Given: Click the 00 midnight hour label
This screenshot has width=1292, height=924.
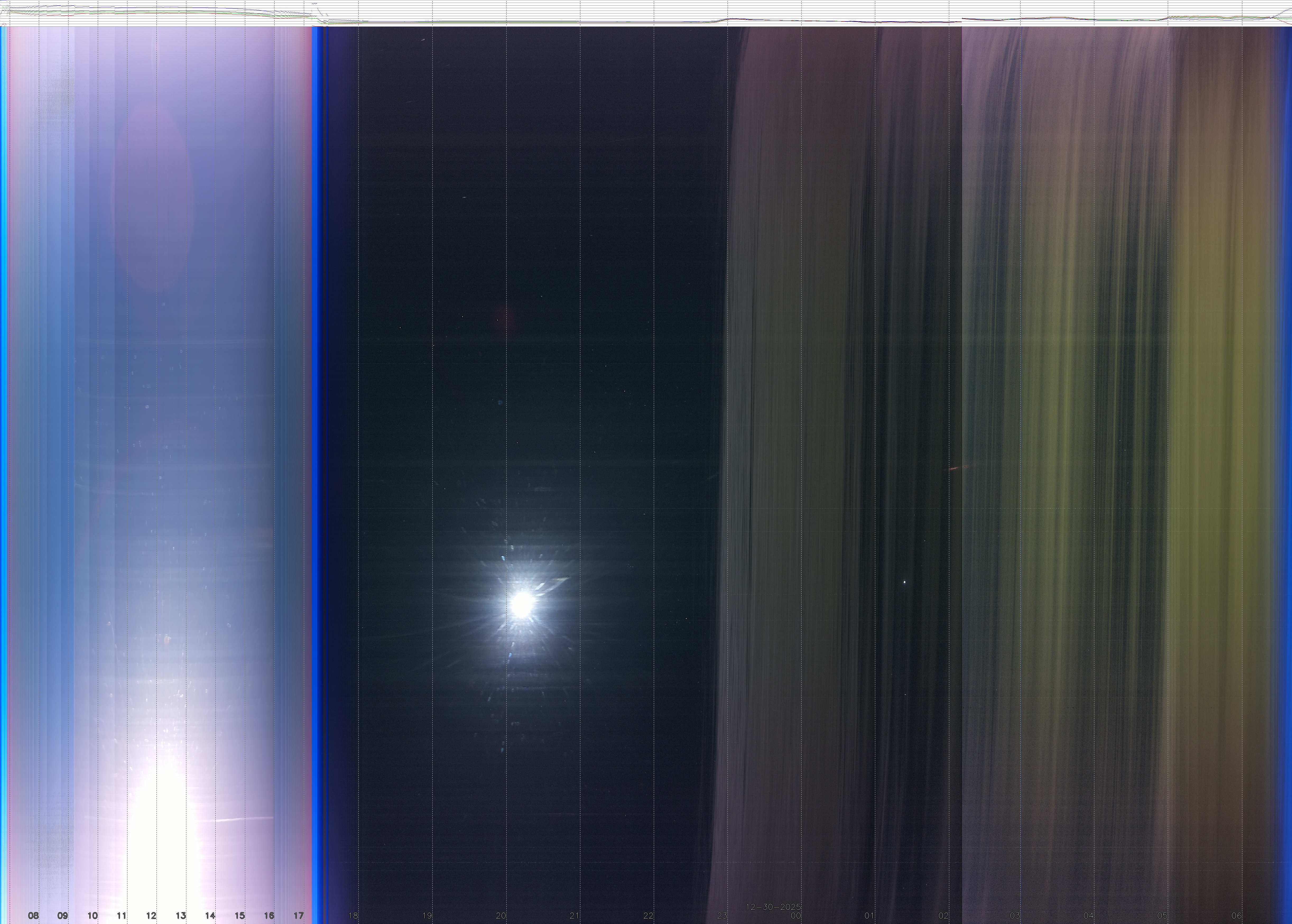Looking at the screenshot, I should click(796, 916).
